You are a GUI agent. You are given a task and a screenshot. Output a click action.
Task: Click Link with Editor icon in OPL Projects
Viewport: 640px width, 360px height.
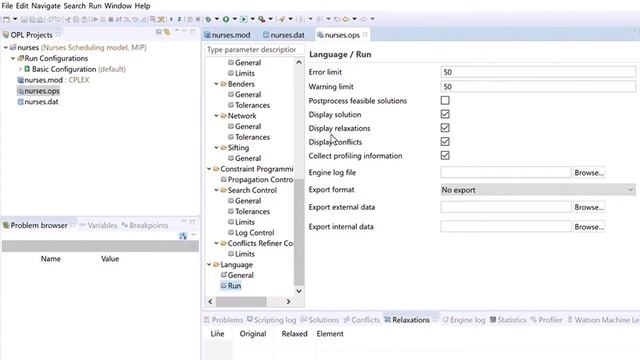167,32
